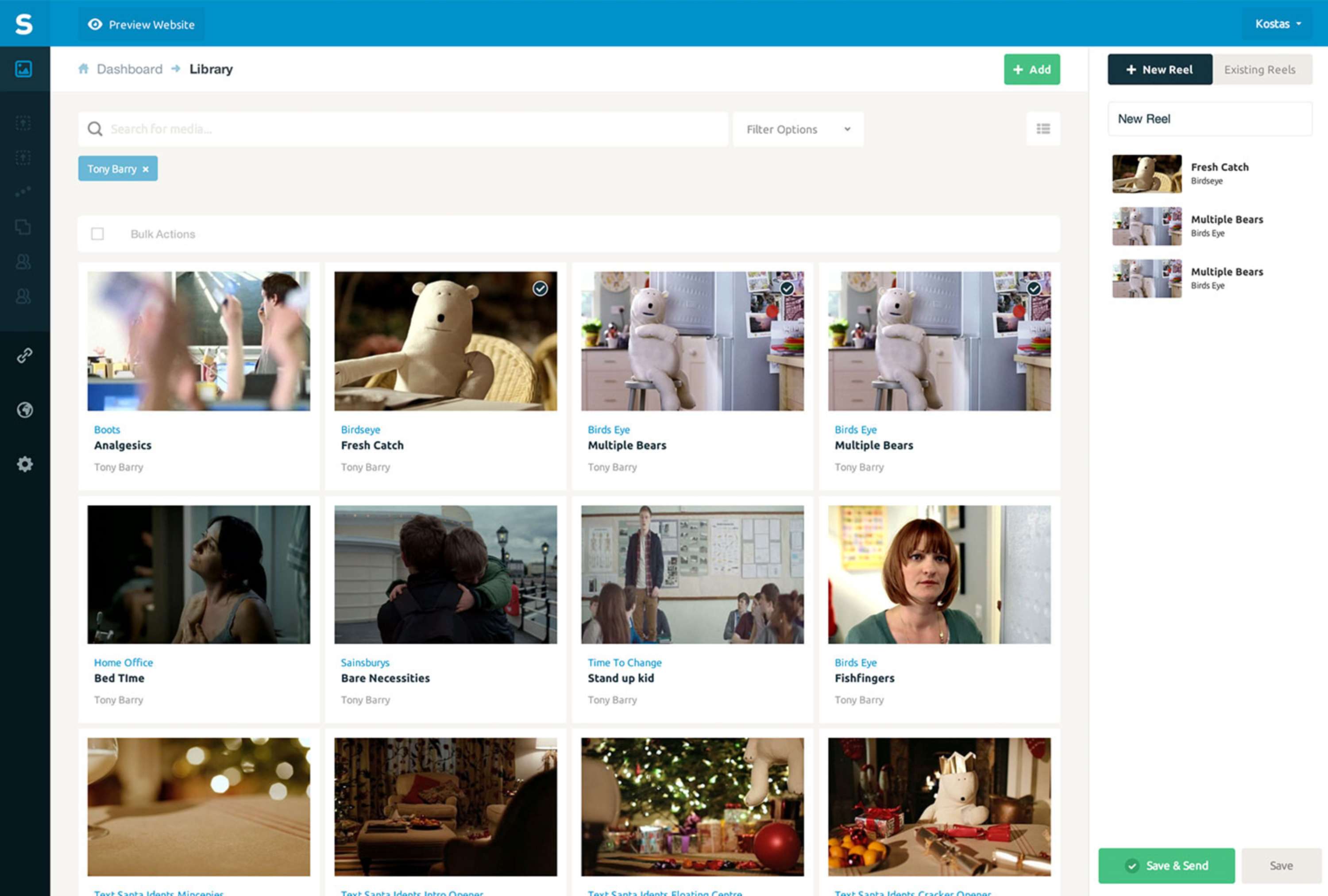Click the upload icon directly below Library icon
Viewport: 1328px width, 896px height.
click(x=23, y=123)
